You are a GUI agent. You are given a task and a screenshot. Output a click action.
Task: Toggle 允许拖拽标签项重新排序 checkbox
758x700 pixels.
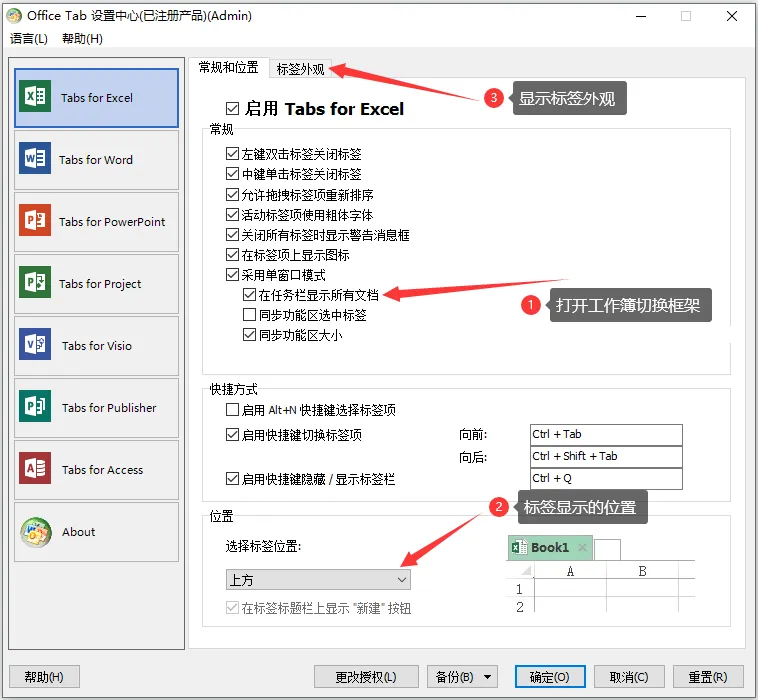click(232, 194)
